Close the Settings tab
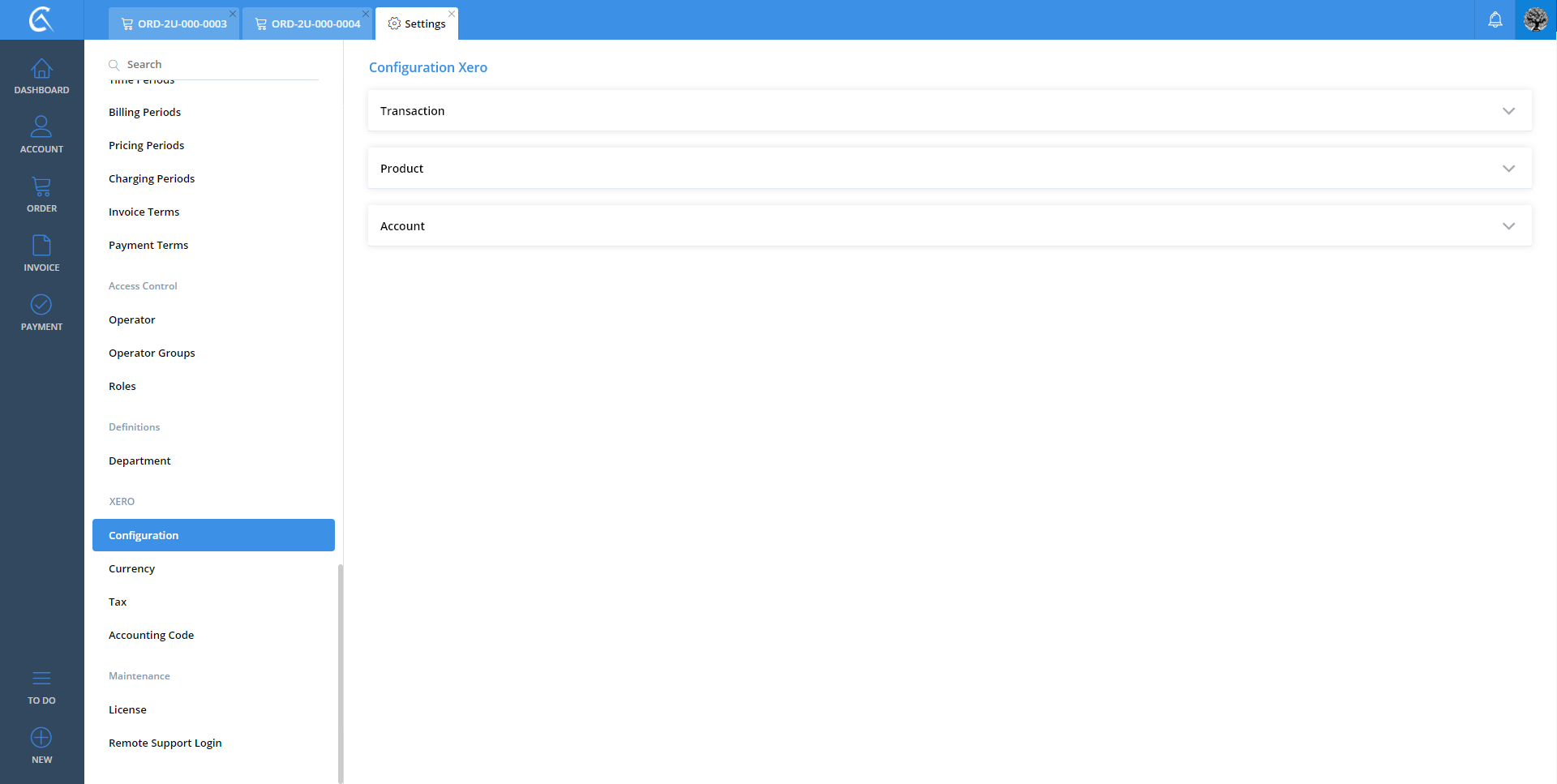1557x784 pixels. tap(452, 14)
